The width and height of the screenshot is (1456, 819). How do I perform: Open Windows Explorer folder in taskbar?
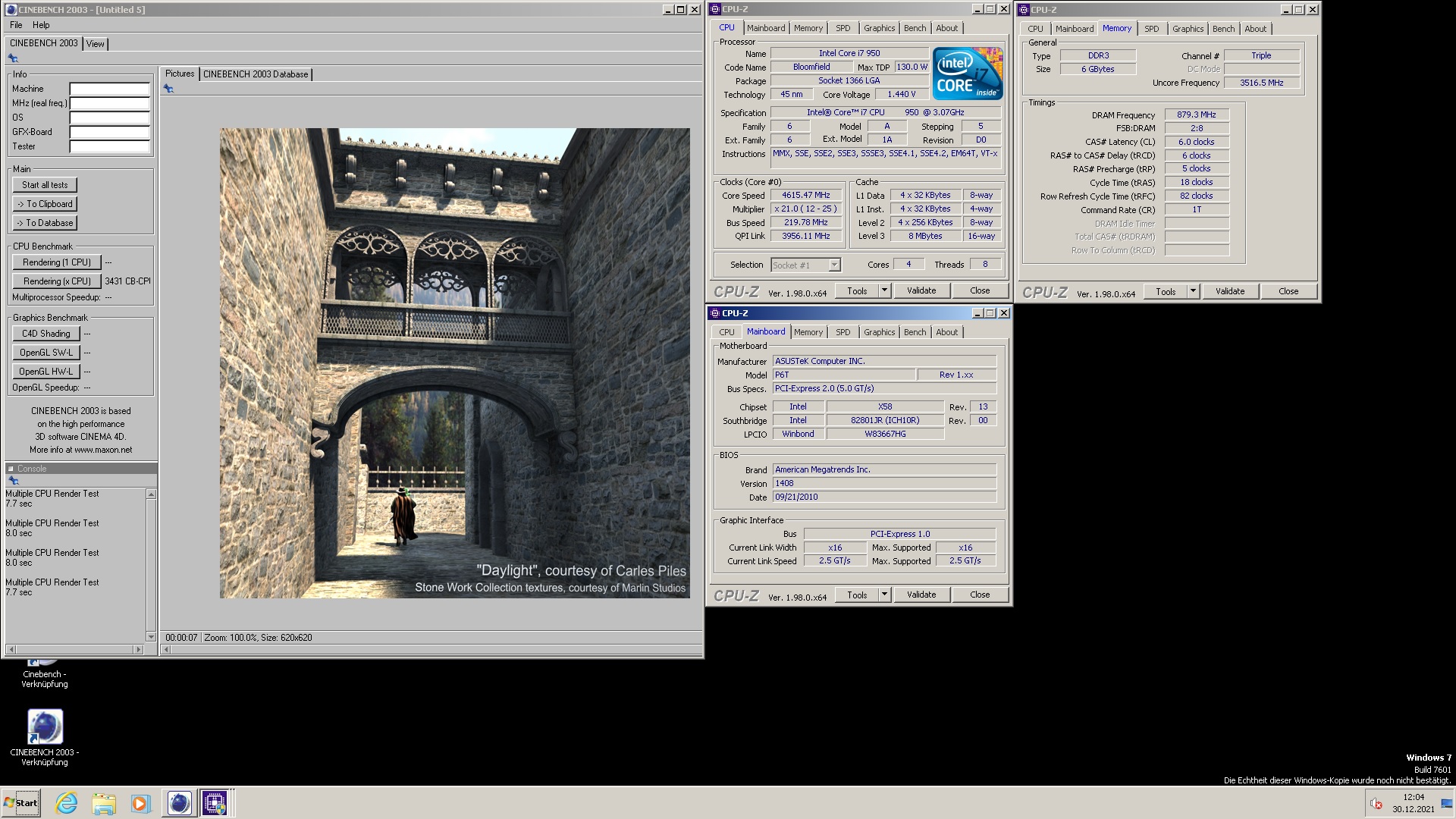[104, 803]
